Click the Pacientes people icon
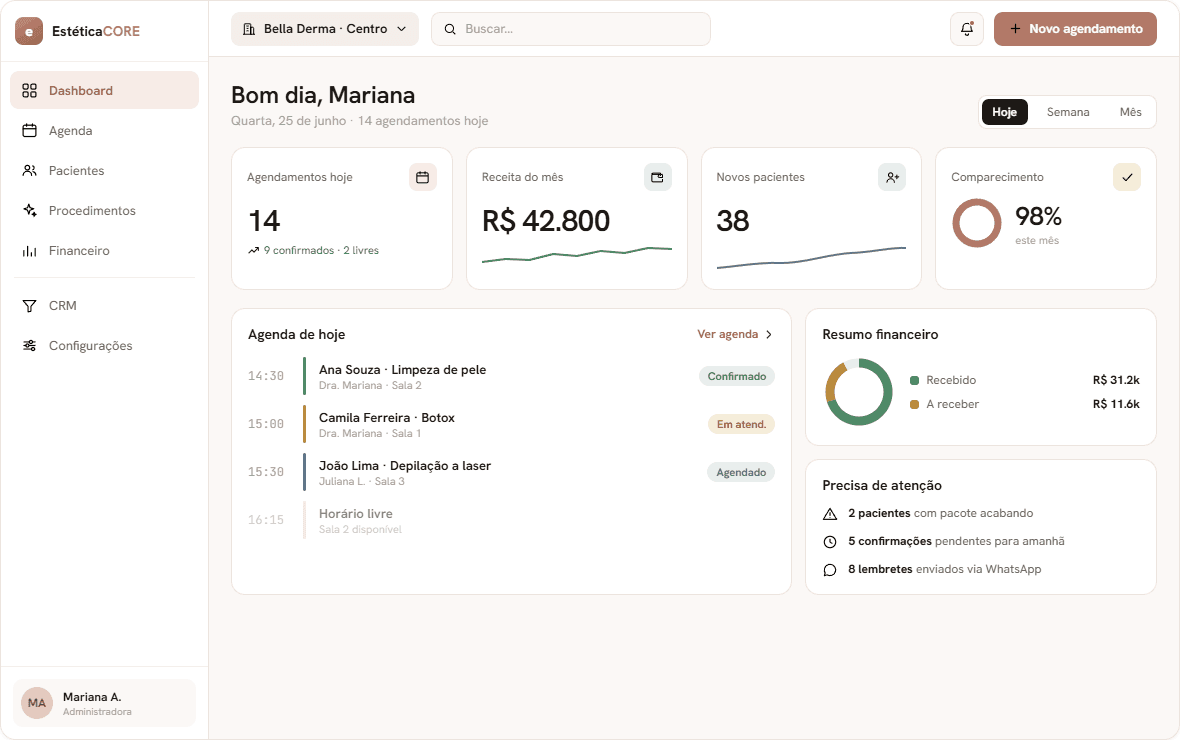The height and width of the screenshot is (740, 1180). coord(29,170)
